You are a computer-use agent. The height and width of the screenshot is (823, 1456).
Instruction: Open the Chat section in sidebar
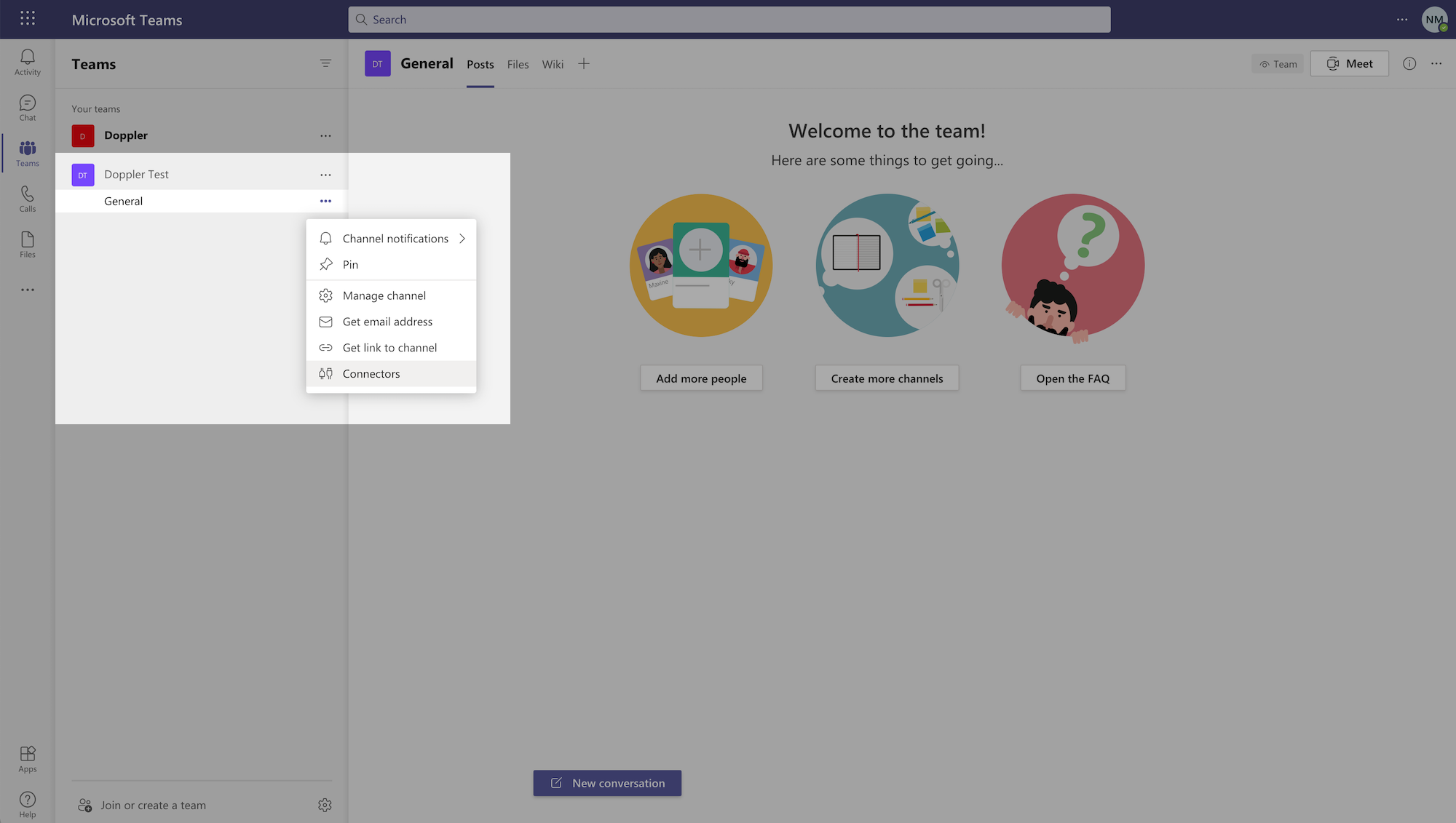point(28,108)
